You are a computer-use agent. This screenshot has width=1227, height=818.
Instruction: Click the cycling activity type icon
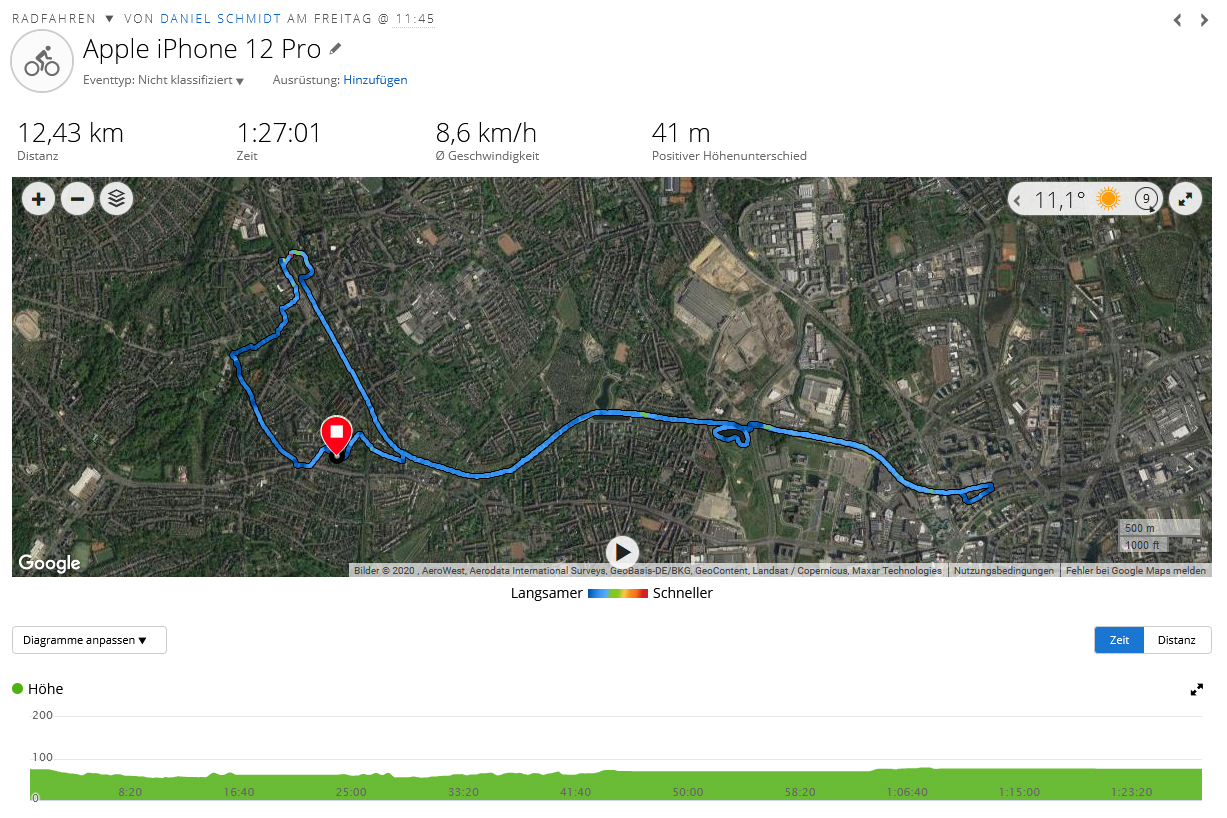42,62
